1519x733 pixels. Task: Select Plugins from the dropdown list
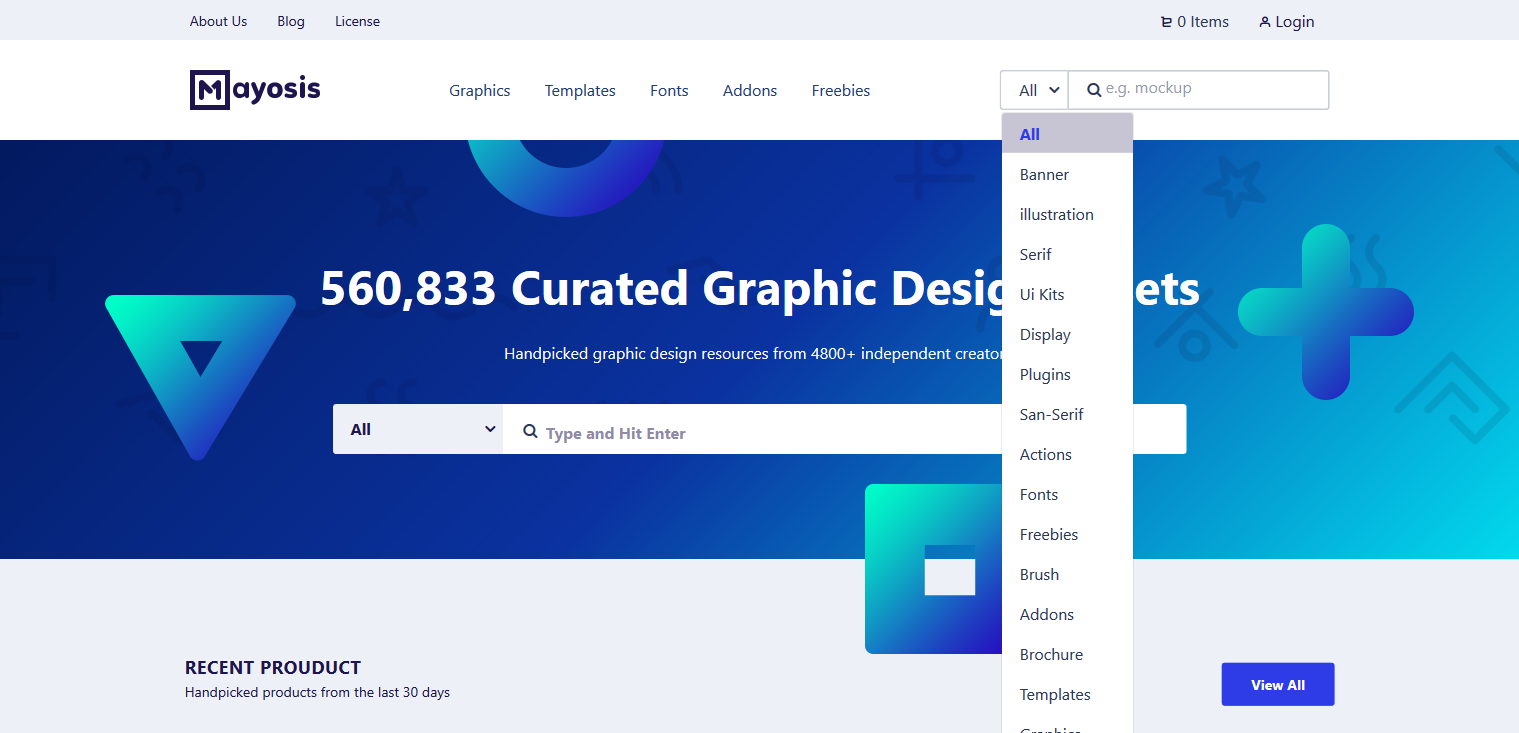coord(1067,374)
